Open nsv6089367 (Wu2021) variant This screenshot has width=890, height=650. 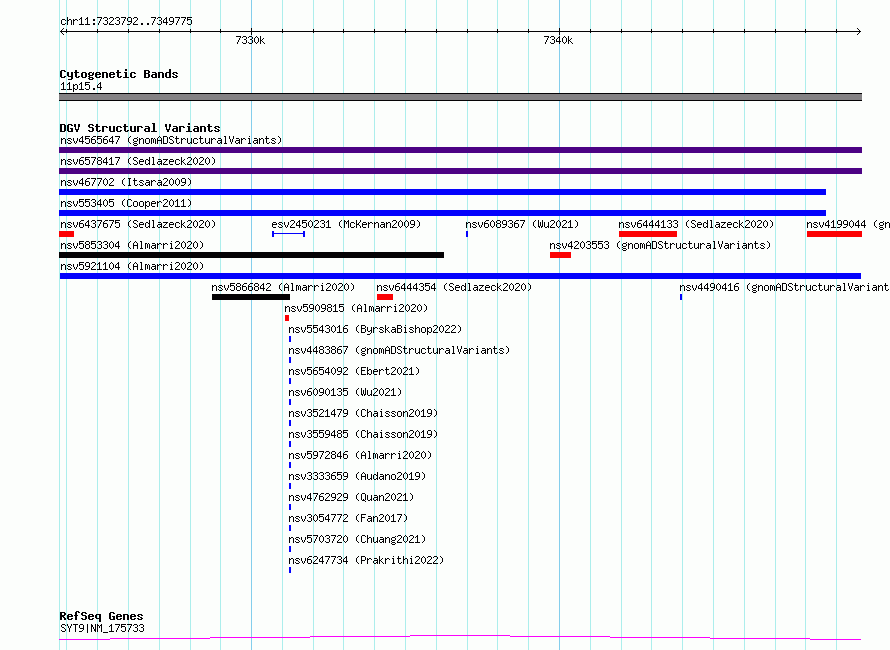click(522, 224)
